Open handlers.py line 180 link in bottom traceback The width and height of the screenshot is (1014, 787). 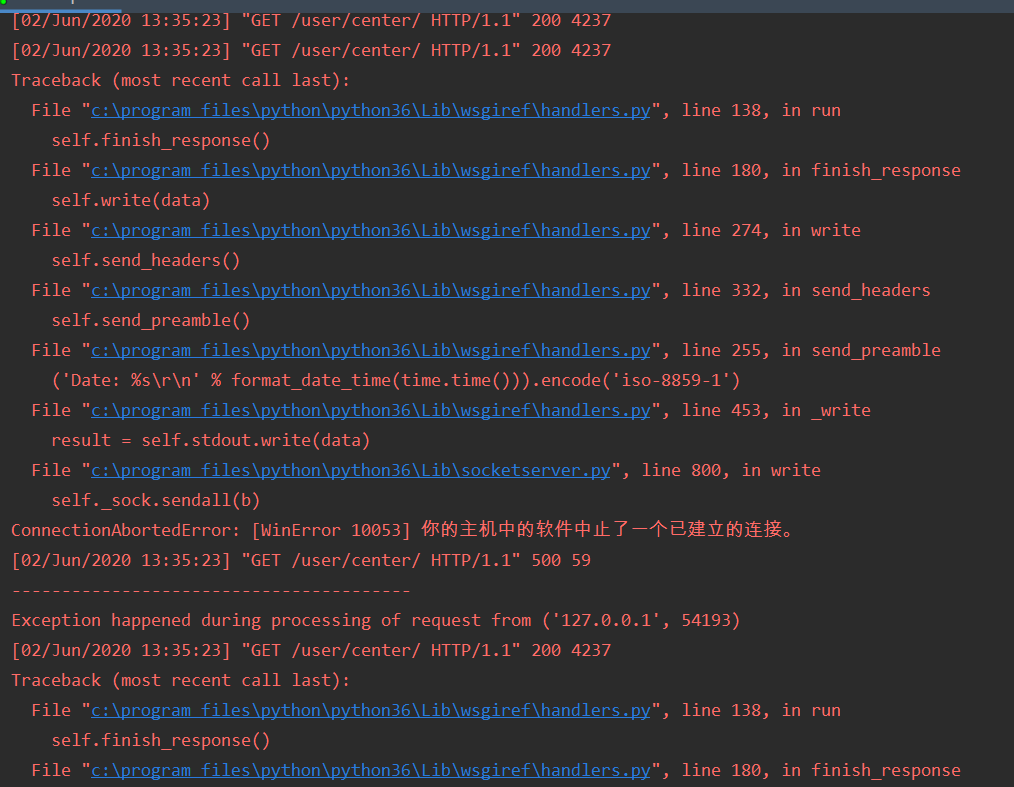[x=370, y=770]
